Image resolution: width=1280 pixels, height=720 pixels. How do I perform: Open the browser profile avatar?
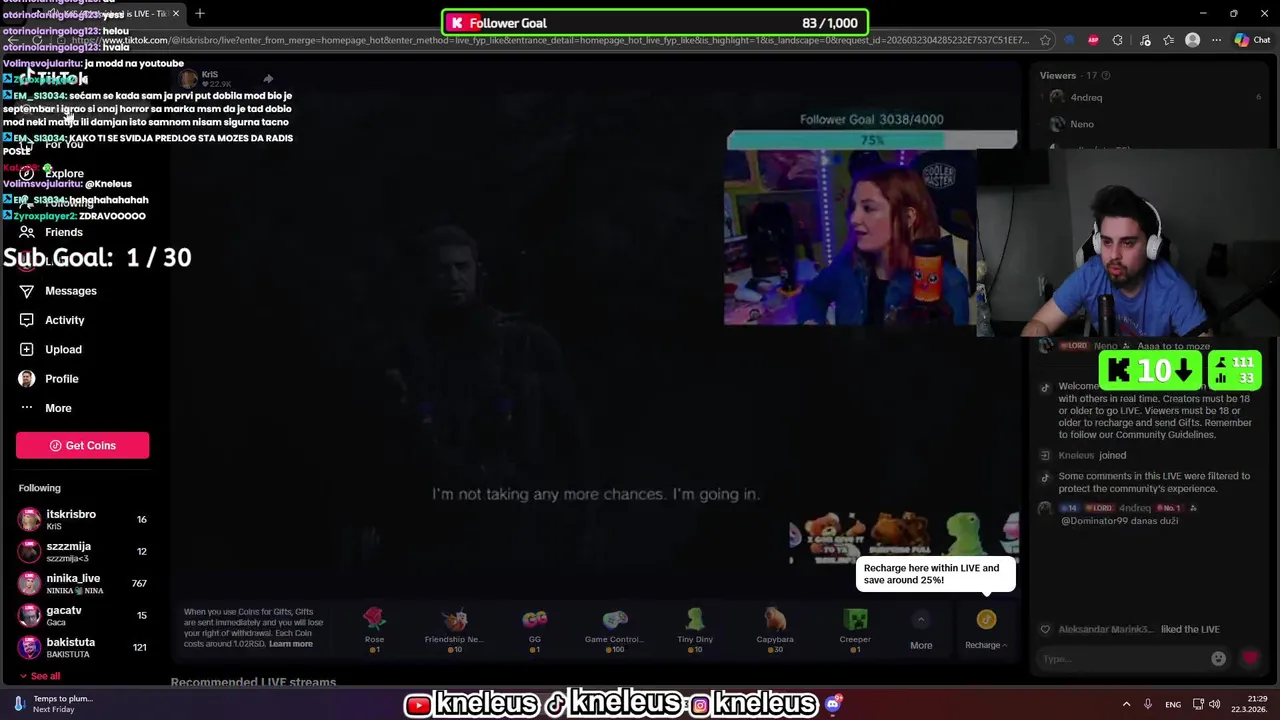[1192, 40]
